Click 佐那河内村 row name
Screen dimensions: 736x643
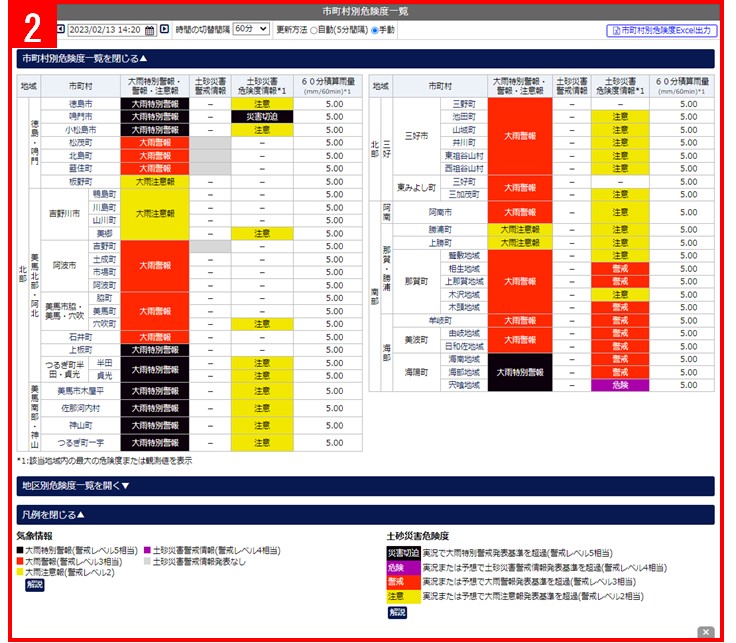click(x=81, y=408)
